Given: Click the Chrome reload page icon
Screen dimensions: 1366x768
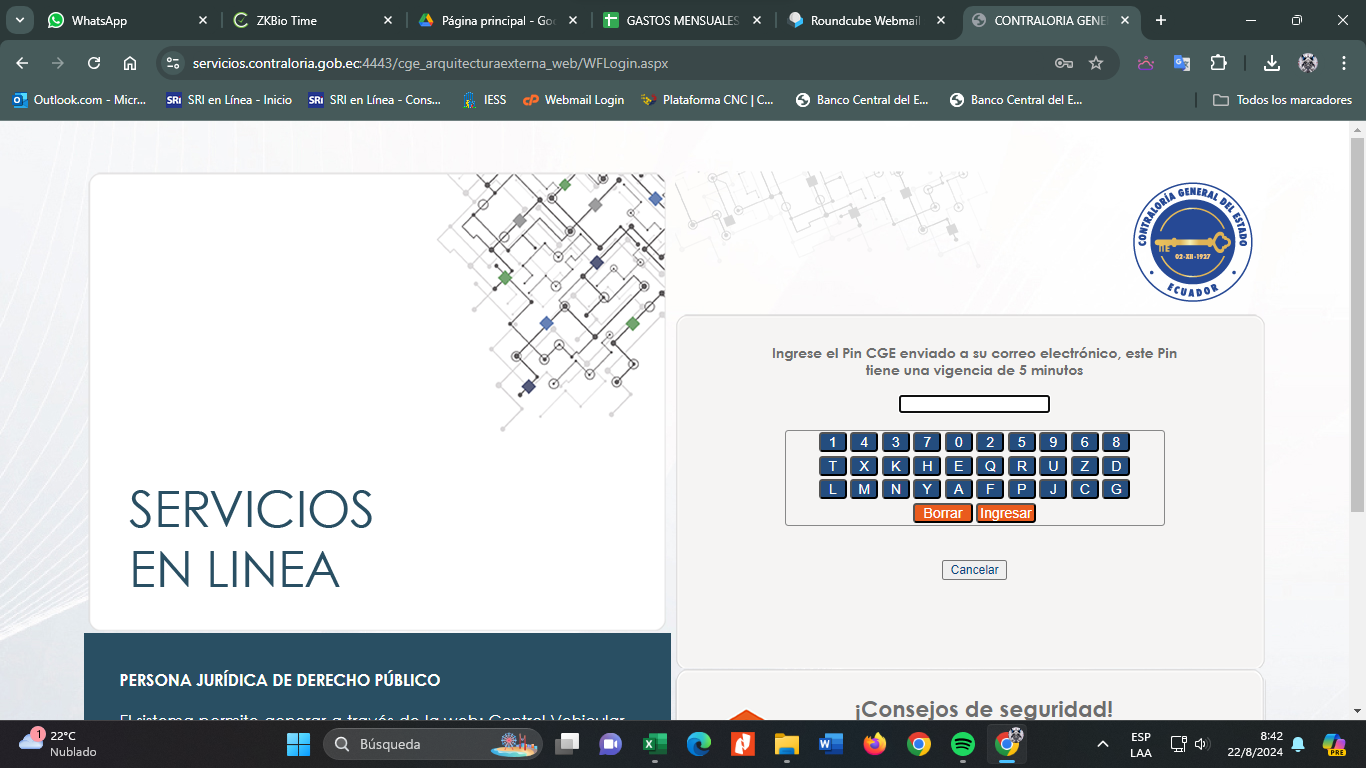Looking at the screenshot, I should 94,63.
